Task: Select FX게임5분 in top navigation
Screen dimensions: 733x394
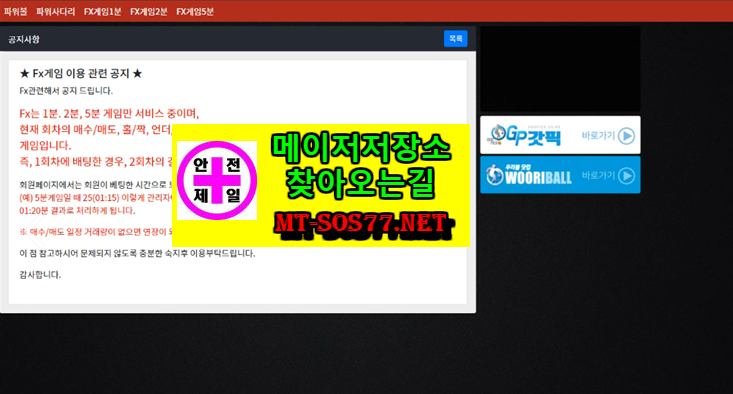Action: click(195, 12)
